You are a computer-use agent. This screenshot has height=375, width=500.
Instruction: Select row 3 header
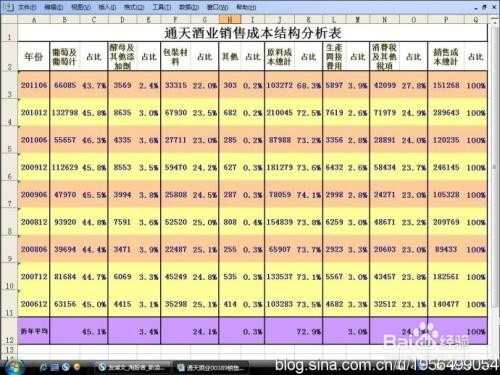pyautogui.click(x=9, y=85)
